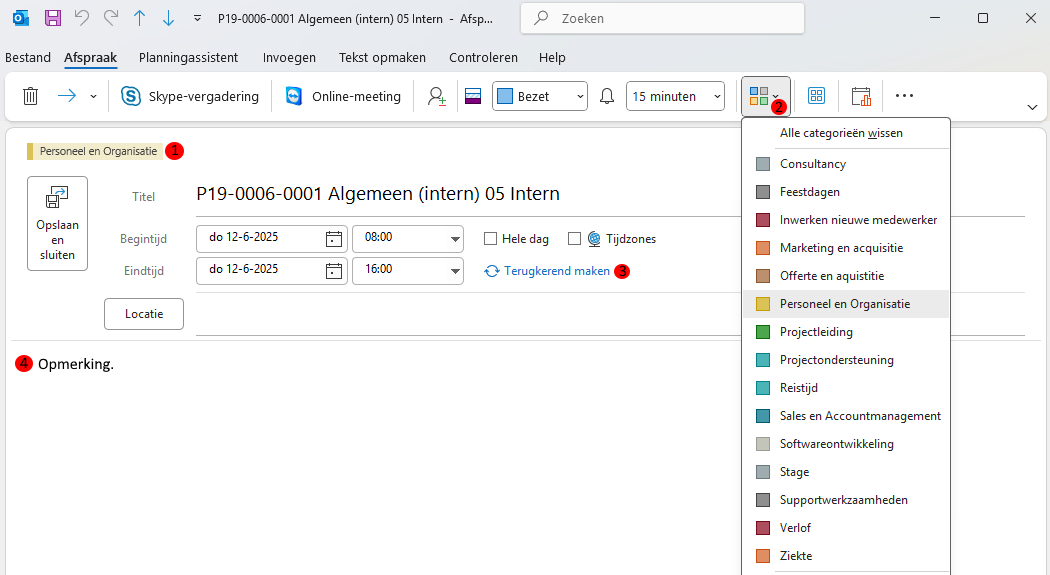
Task: Open the Tekst opmaken tab
Action: (382, 58)
